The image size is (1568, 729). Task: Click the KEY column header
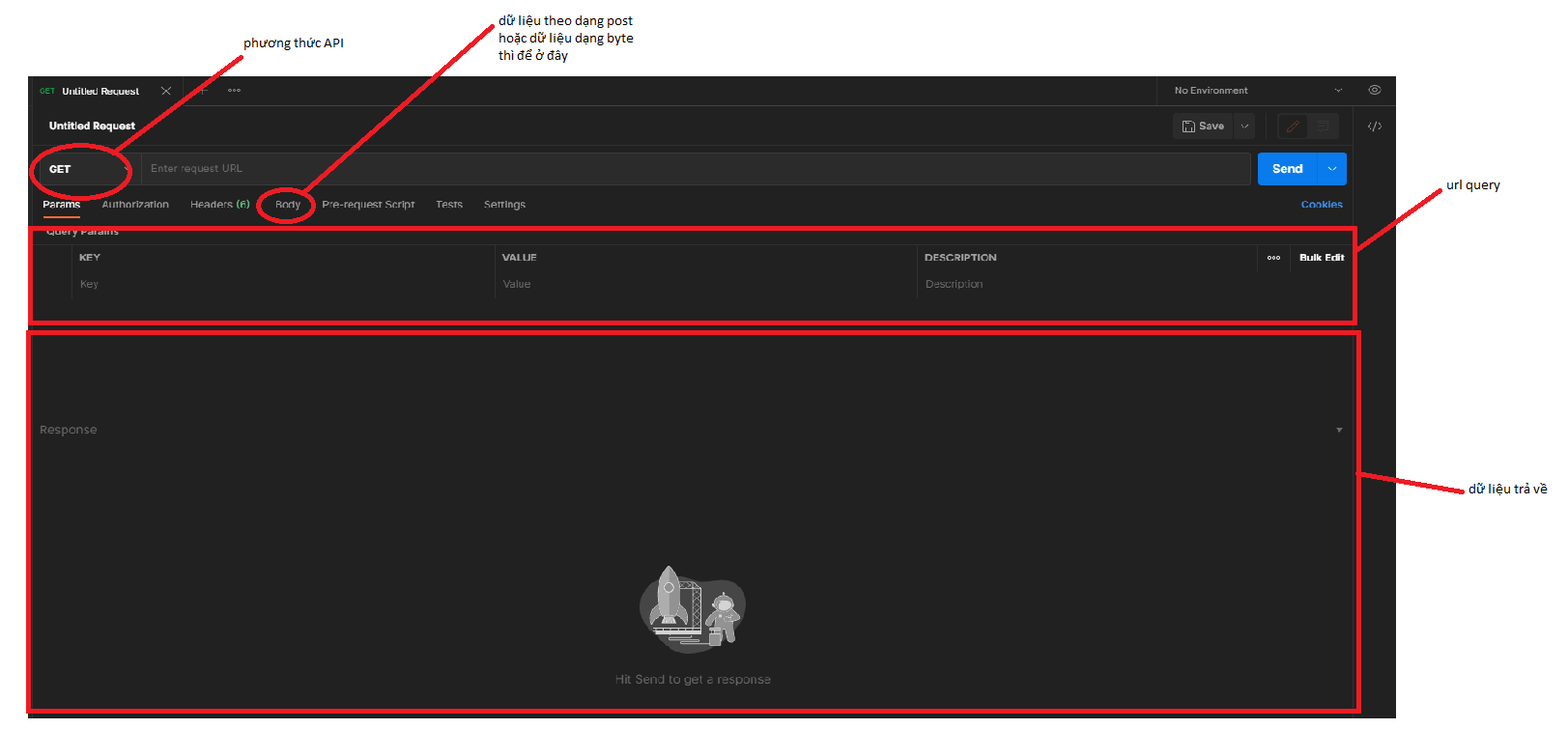[x=90, y=258]
